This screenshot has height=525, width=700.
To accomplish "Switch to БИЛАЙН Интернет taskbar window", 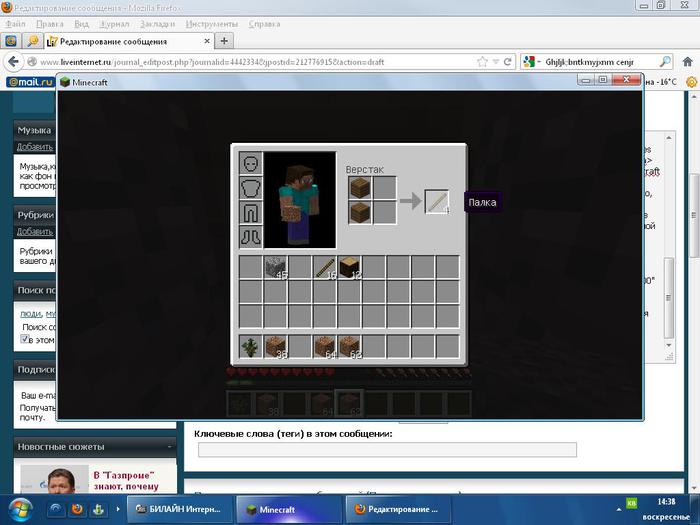I will 179,509.
